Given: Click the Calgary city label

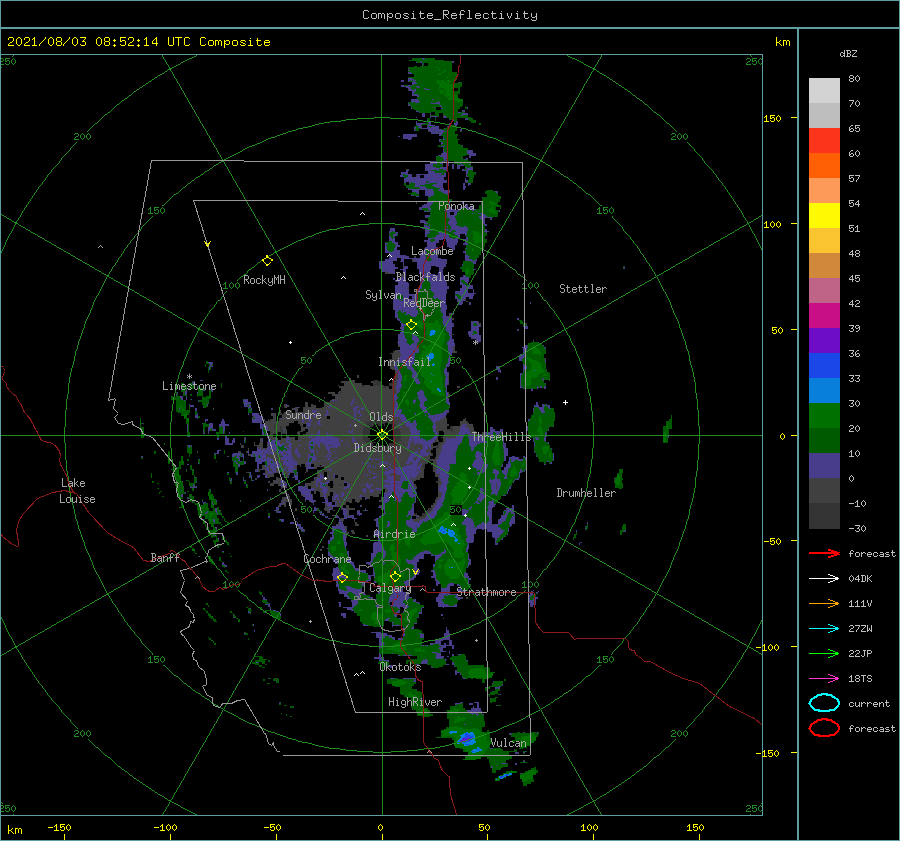Looking at the screenshot, I should [x=390, y=588].
